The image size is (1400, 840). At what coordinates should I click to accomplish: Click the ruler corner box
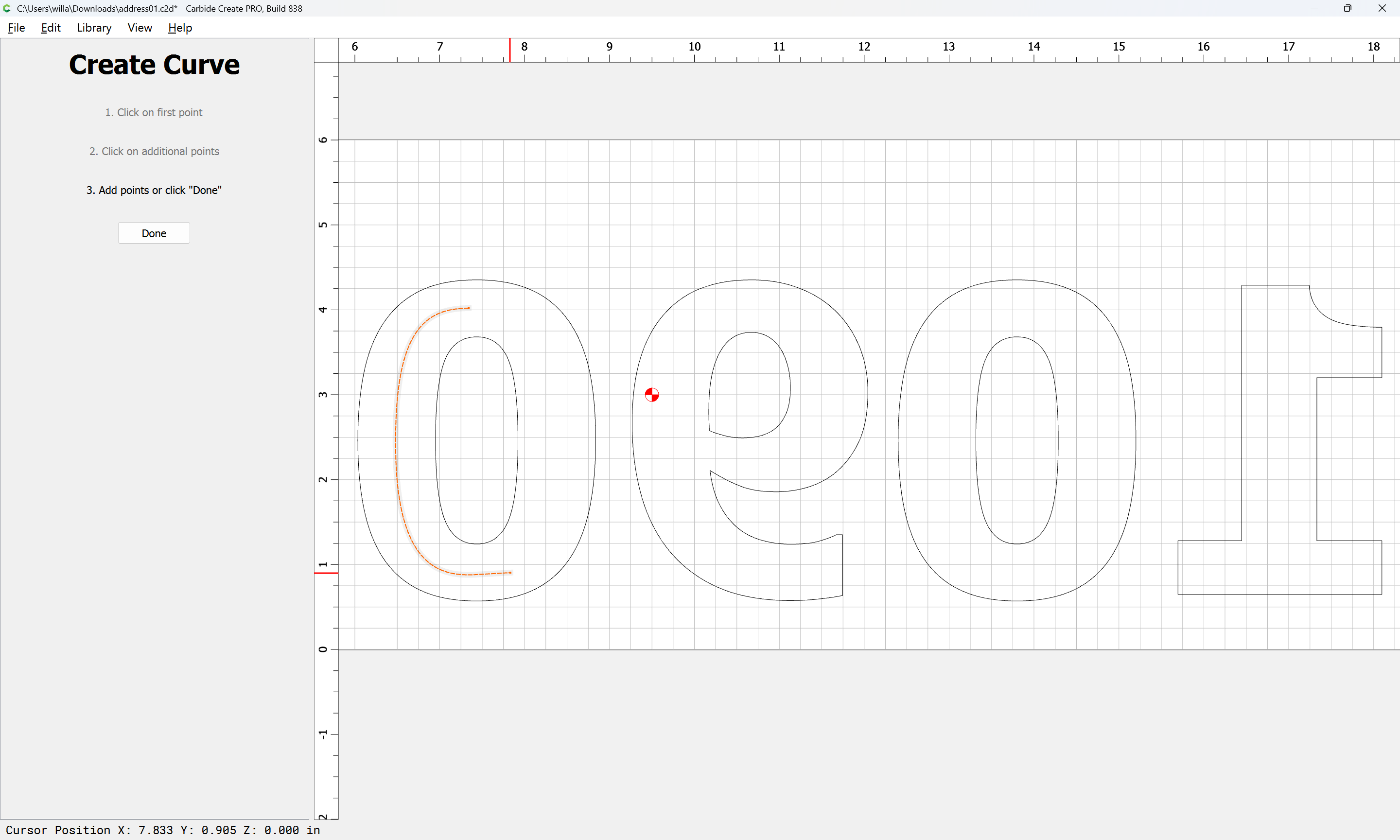coord(326,51)
